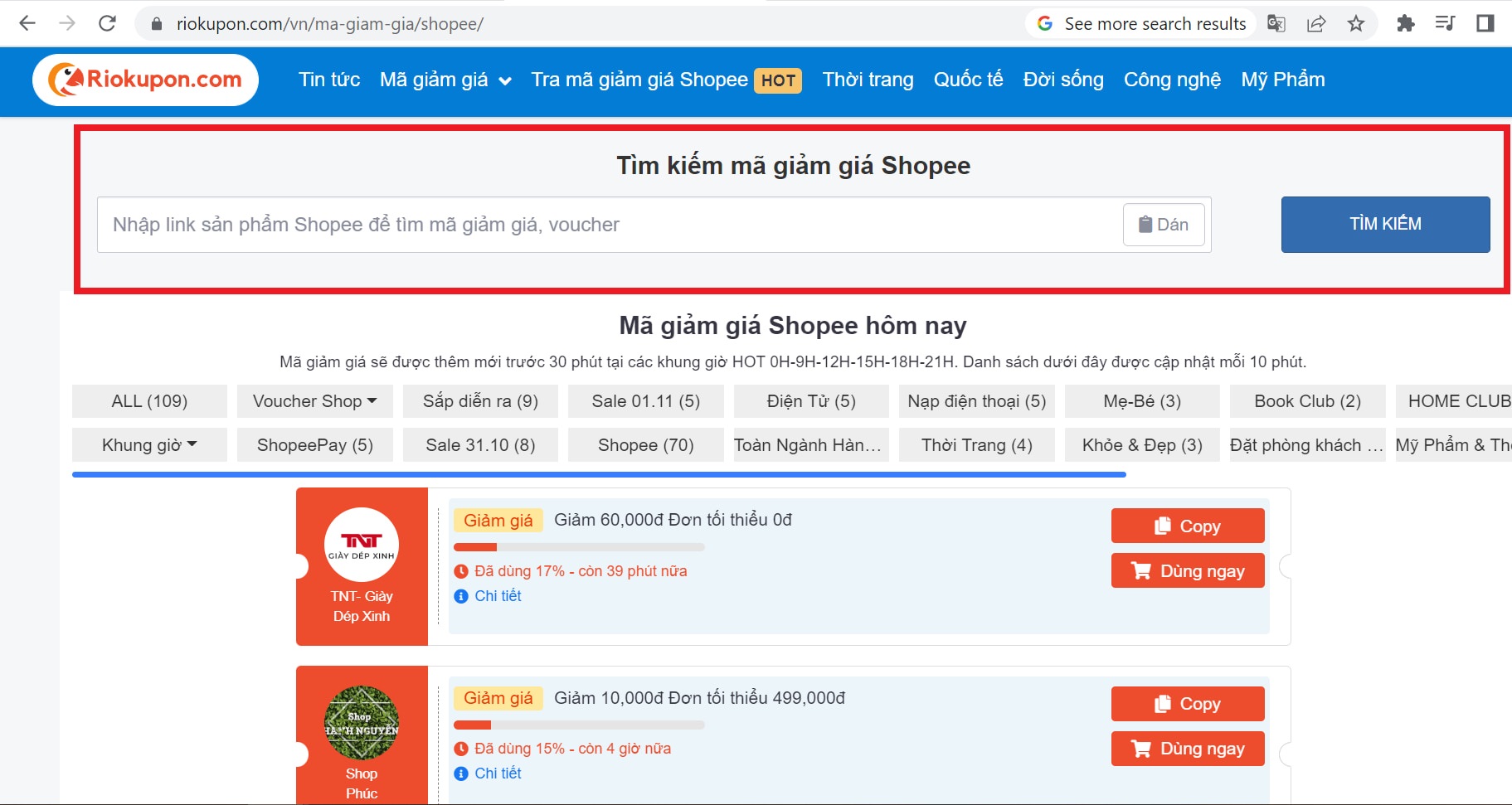This screenshot has width=1512, height=805.
Task: Click the Dán paste button
Action: coord(1163,225)
